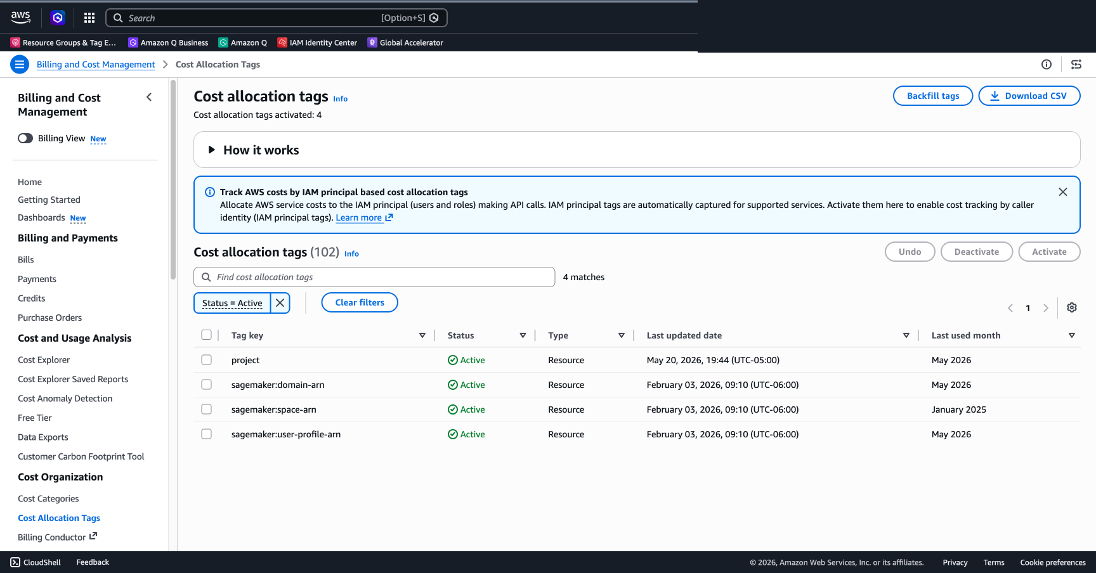
Task: Sort by Tag key column arrow
Action: [x=422, y=335]
